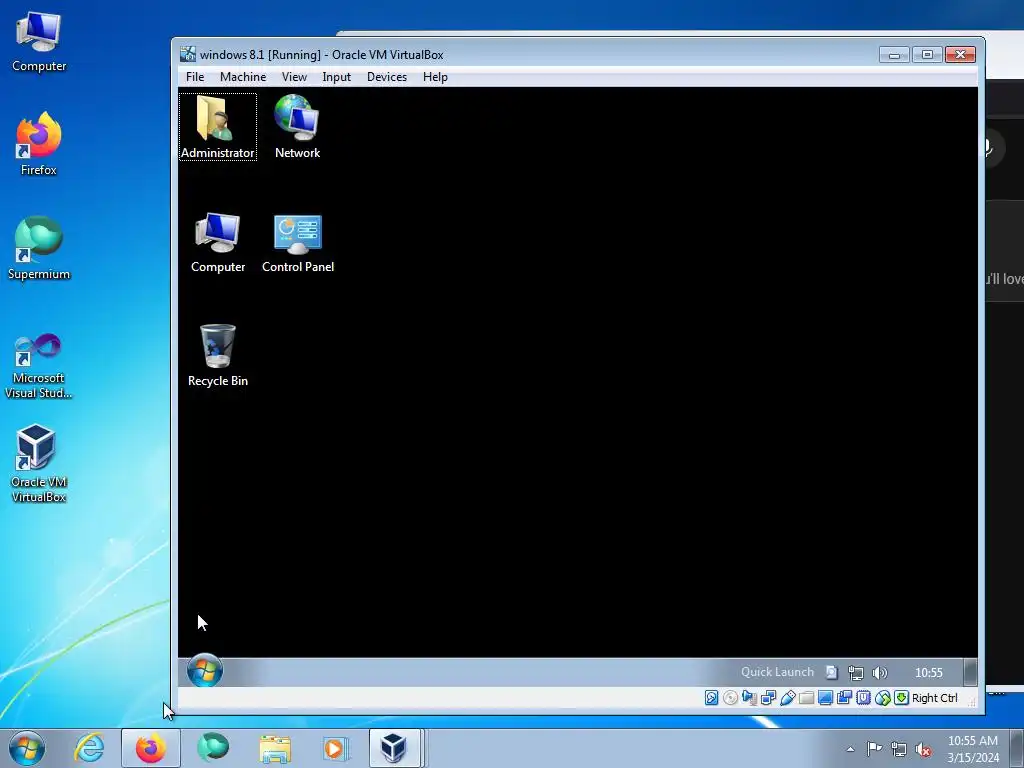Switch to Firefox in the host taskbar

[x=150, y=748]
